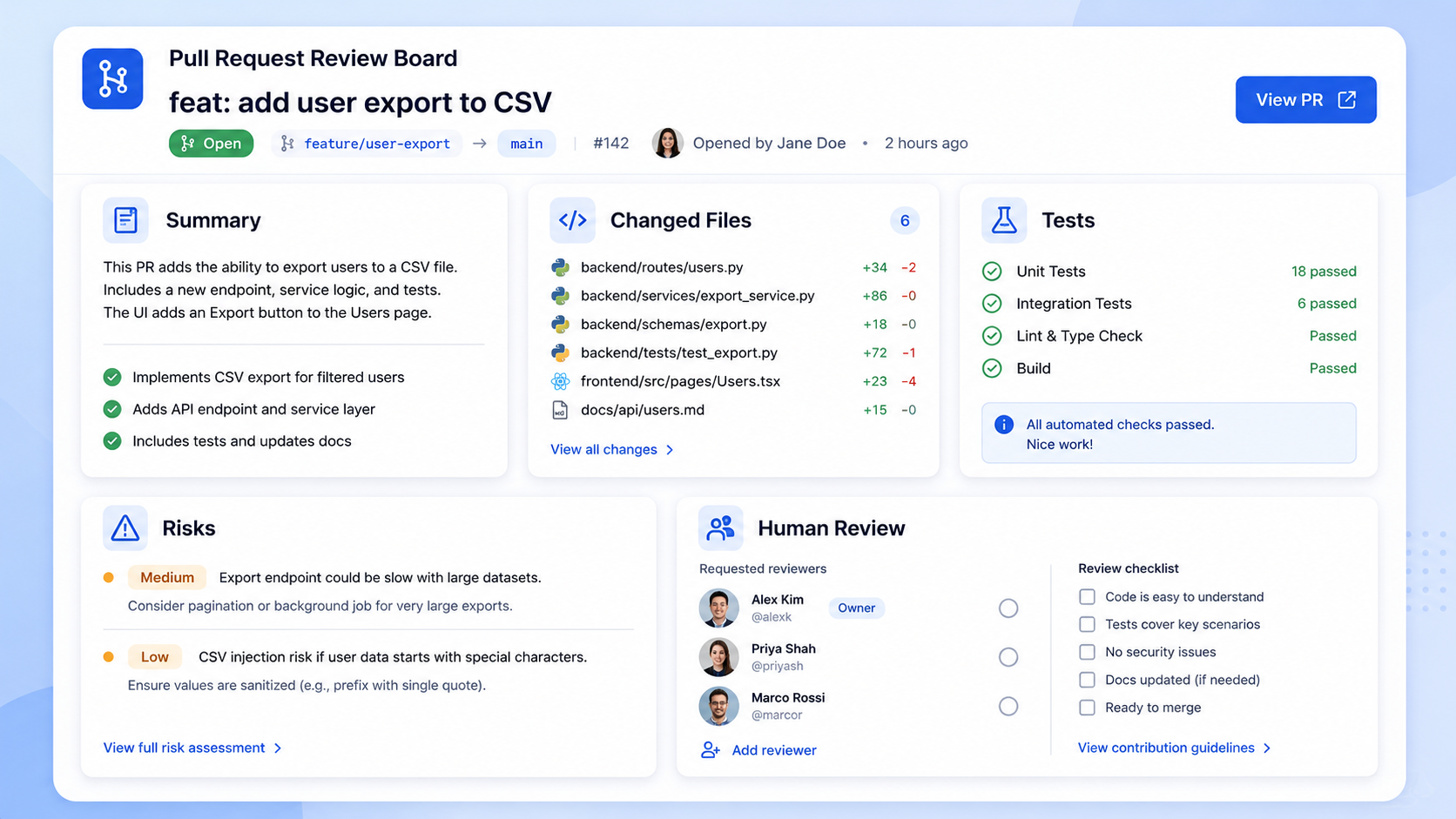Click green check beside Includes tests and docs
Viewport: 1456px width, 819px height.
point(112,441)
